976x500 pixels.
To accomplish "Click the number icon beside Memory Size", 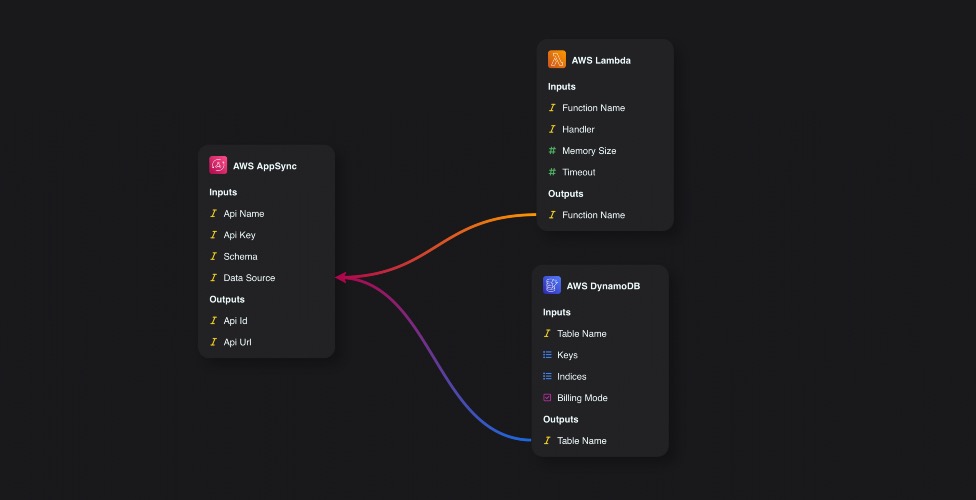I will click(552, 151).
